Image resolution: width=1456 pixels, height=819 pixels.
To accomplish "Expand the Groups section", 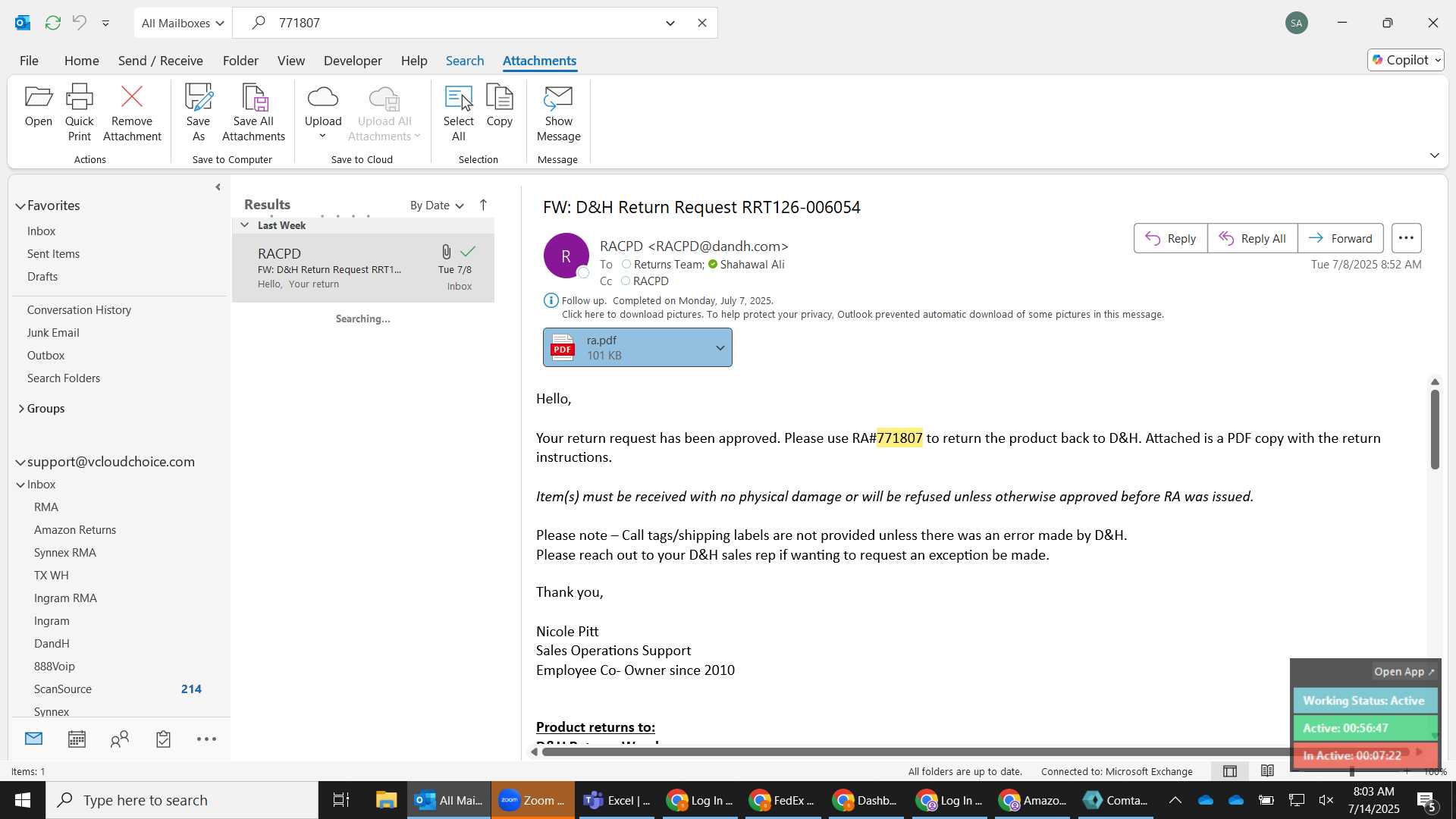I will (x=20, y=409).
